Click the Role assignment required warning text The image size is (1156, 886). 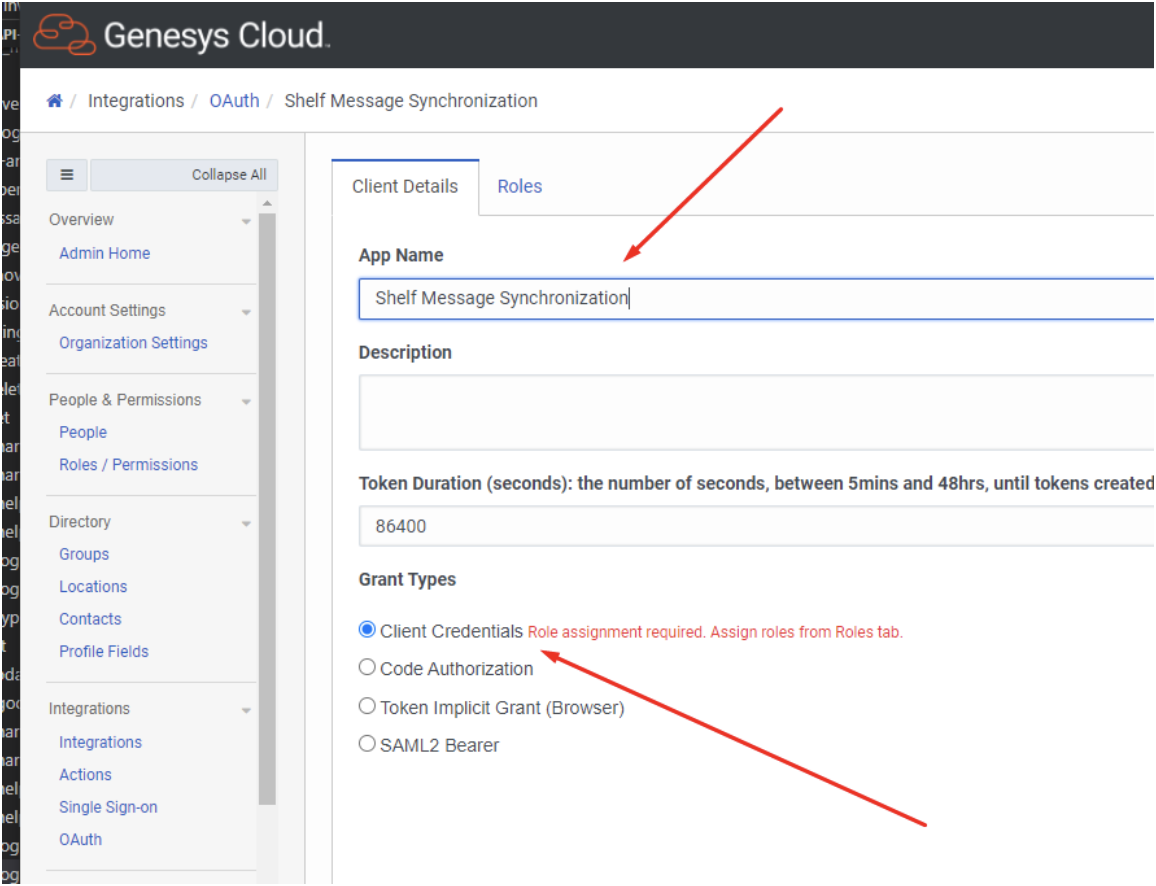coord(715,632)
